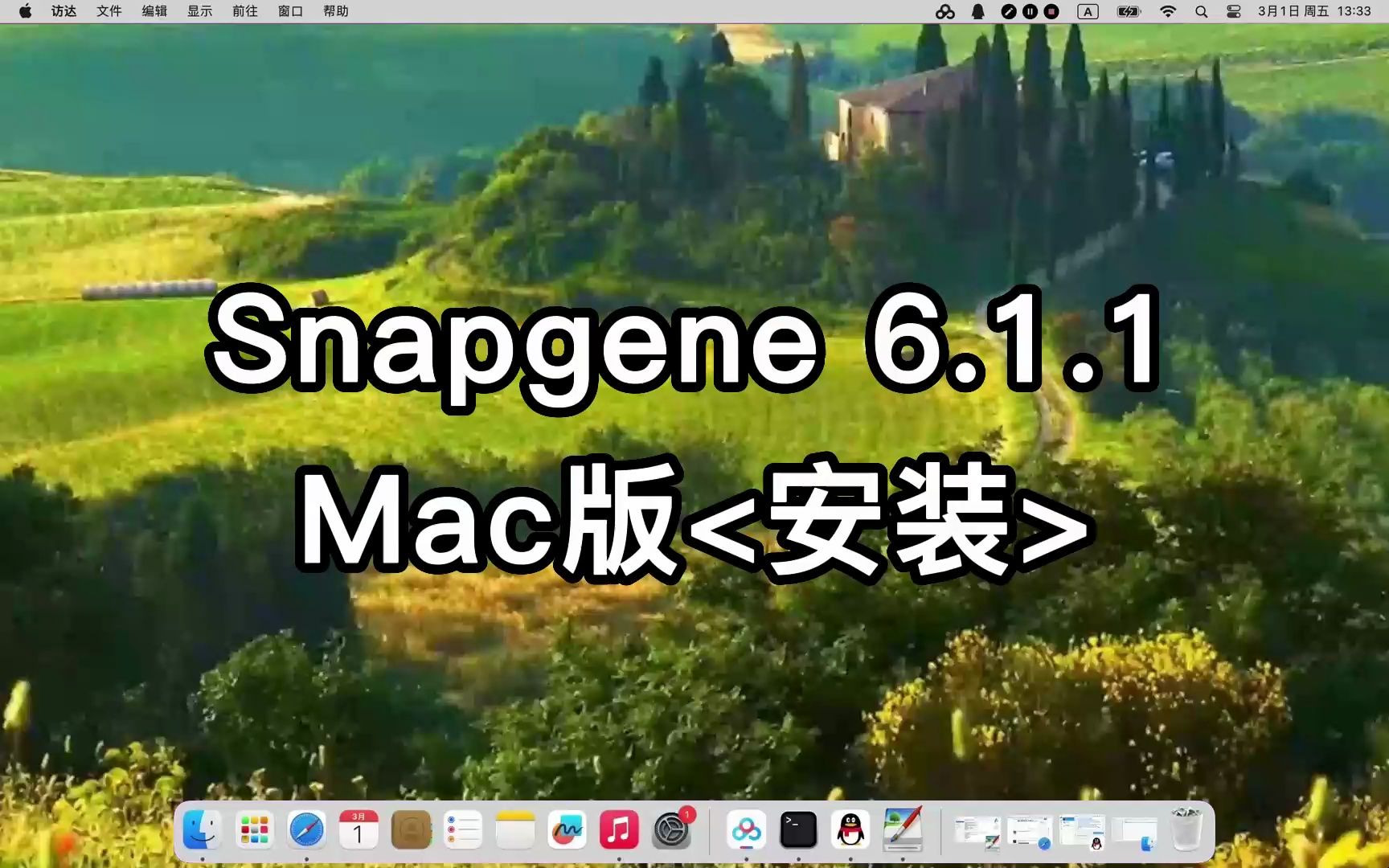Click the Baidu Netdisk cloud icon in menu bar
1389x868 pixels.
pos(945,11)
